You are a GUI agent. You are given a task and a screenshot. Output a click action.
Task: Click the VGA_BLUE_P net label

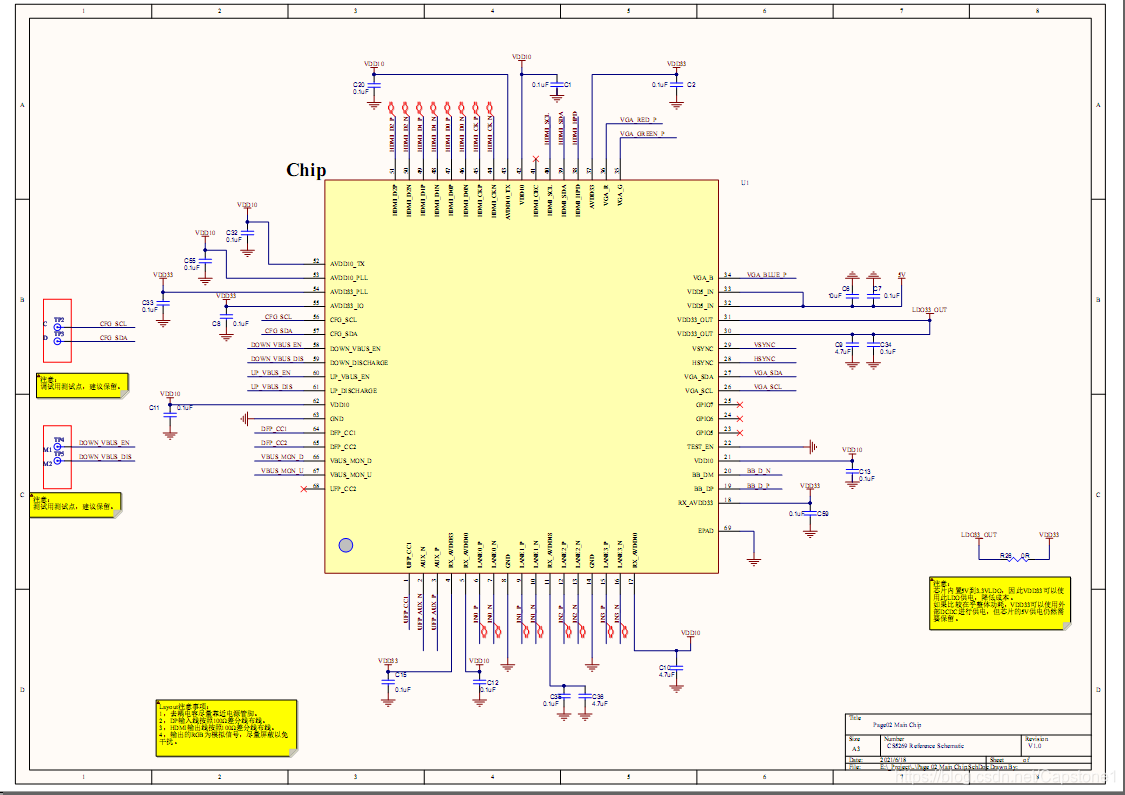coord(766,275)
